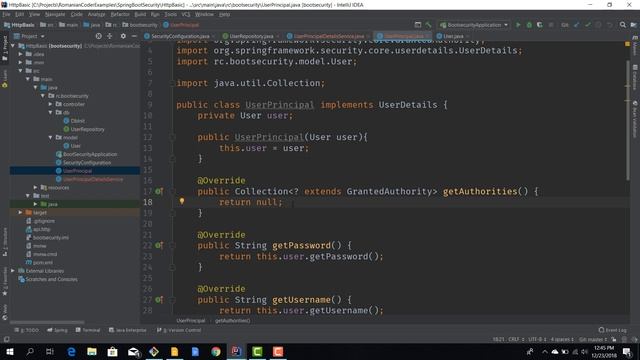Collapse all icon in Project panel header

109,36
